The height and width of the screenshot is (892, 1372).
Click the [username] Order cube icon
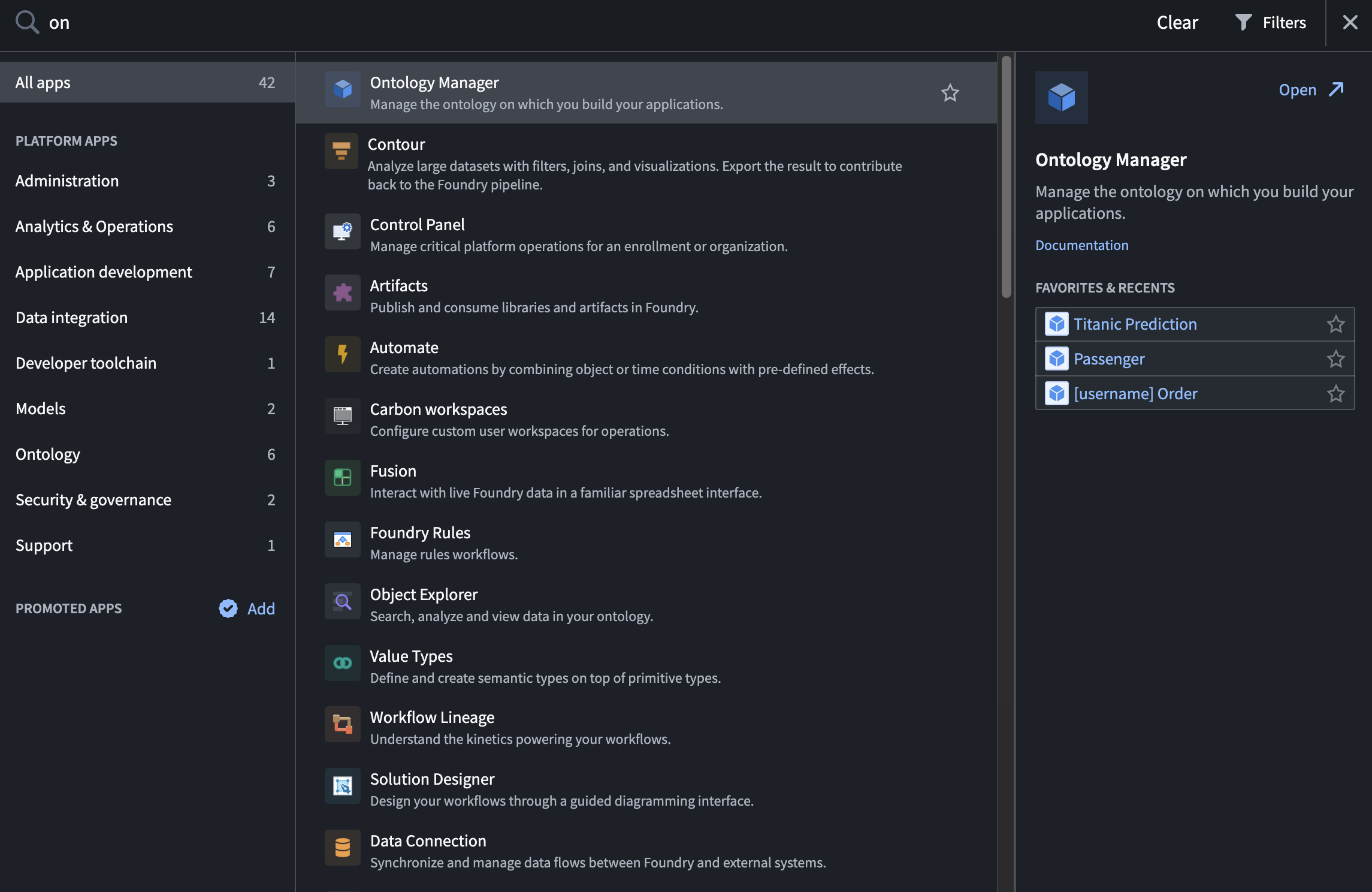[1057, 394]
